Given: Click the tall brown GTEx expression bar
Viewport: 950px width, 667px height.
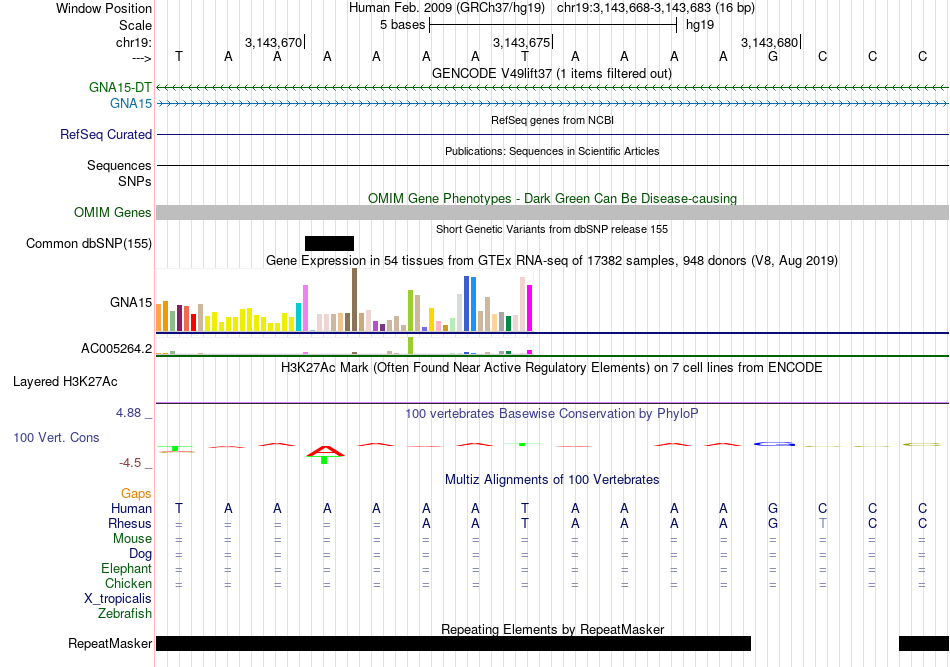Looking at the screenshot, I should (354, 300).
